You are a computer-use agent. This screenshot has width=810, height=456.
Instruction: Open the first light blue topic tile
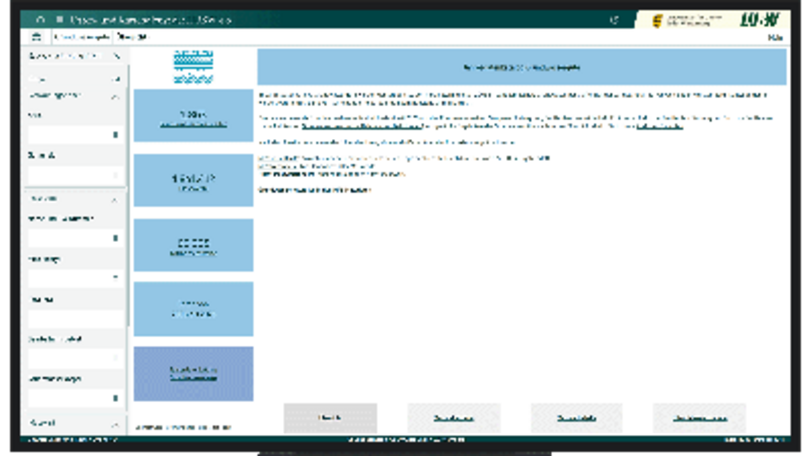[193, 116]
